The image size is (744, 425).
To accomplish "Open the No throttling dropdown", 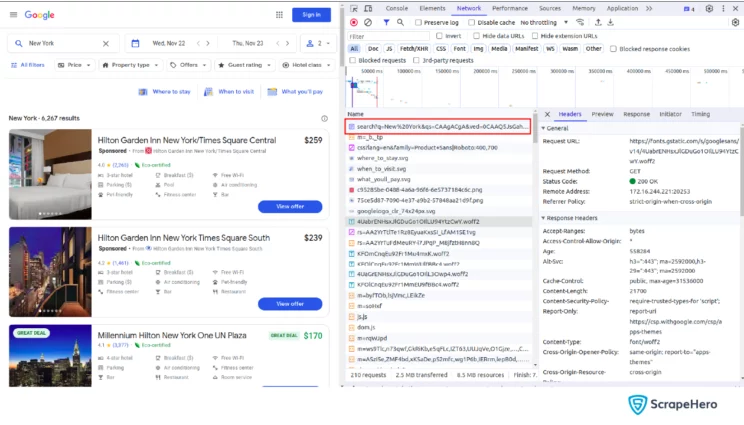I will [544, 22].
